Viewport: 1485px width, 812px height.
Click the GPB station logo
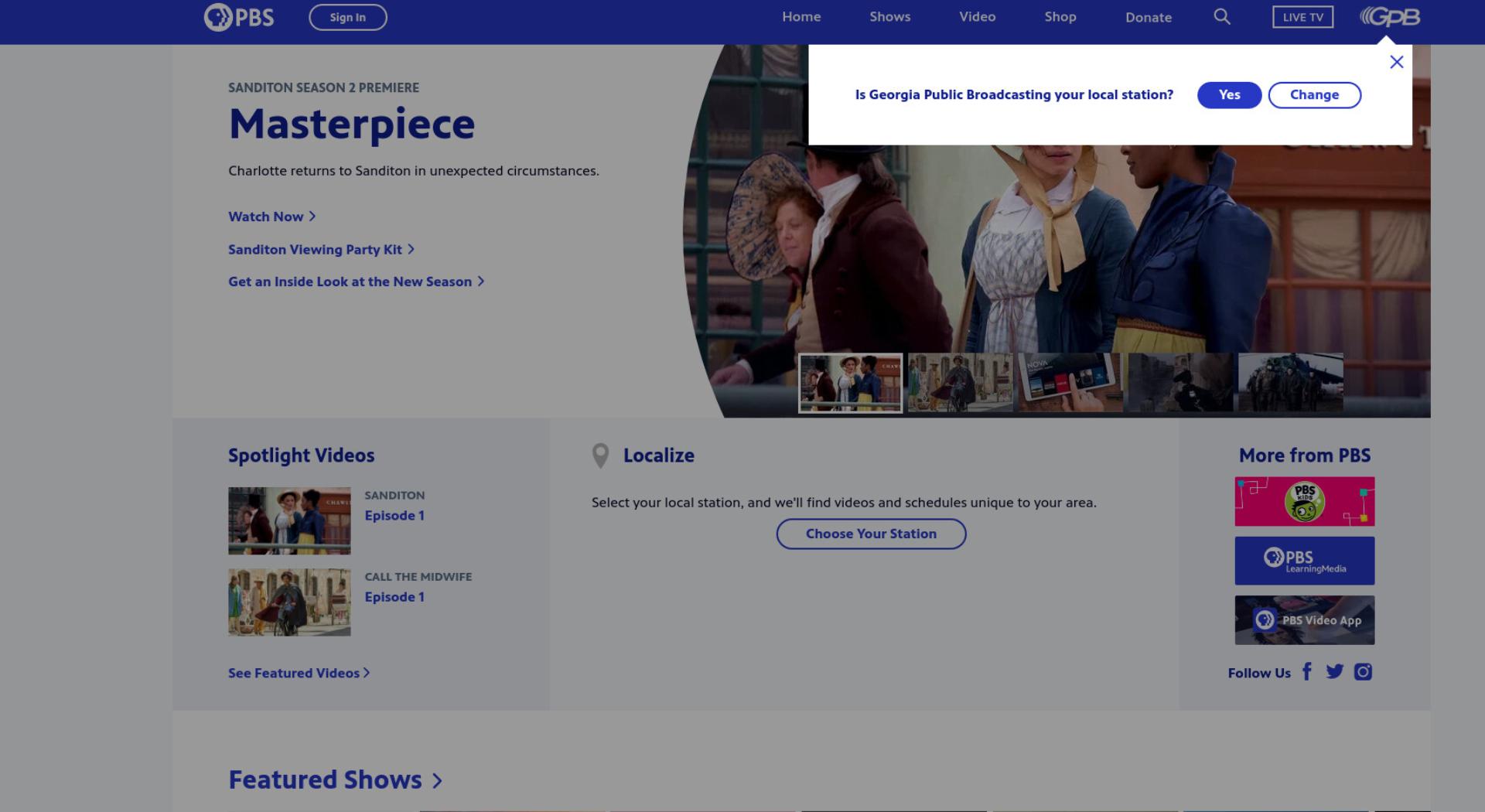[x=1390, y=17]
